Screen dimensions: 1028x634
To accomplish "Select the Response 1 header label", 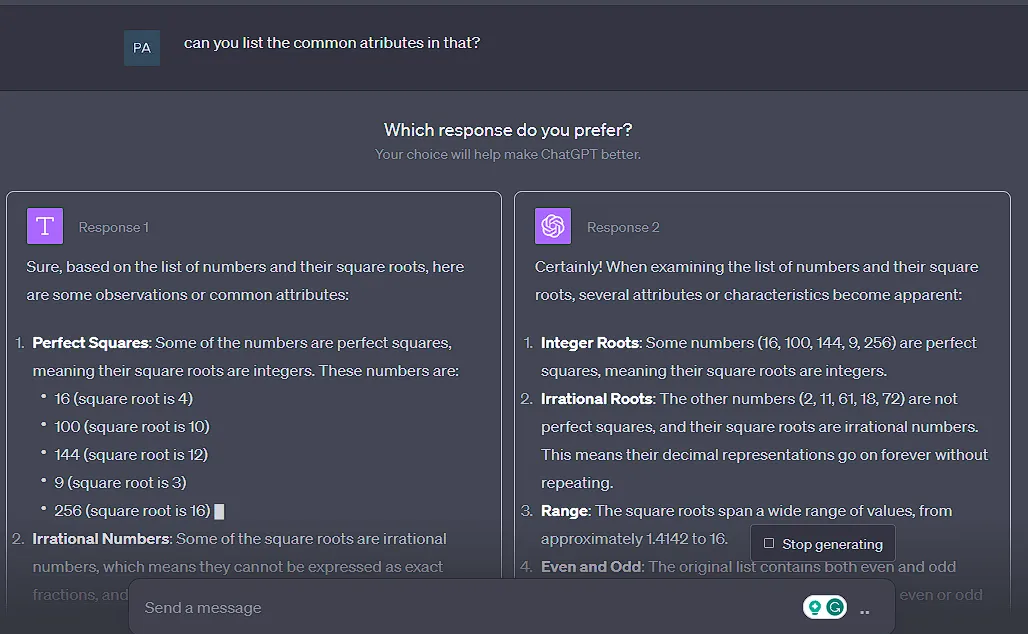I will click(x=113, y=227).
